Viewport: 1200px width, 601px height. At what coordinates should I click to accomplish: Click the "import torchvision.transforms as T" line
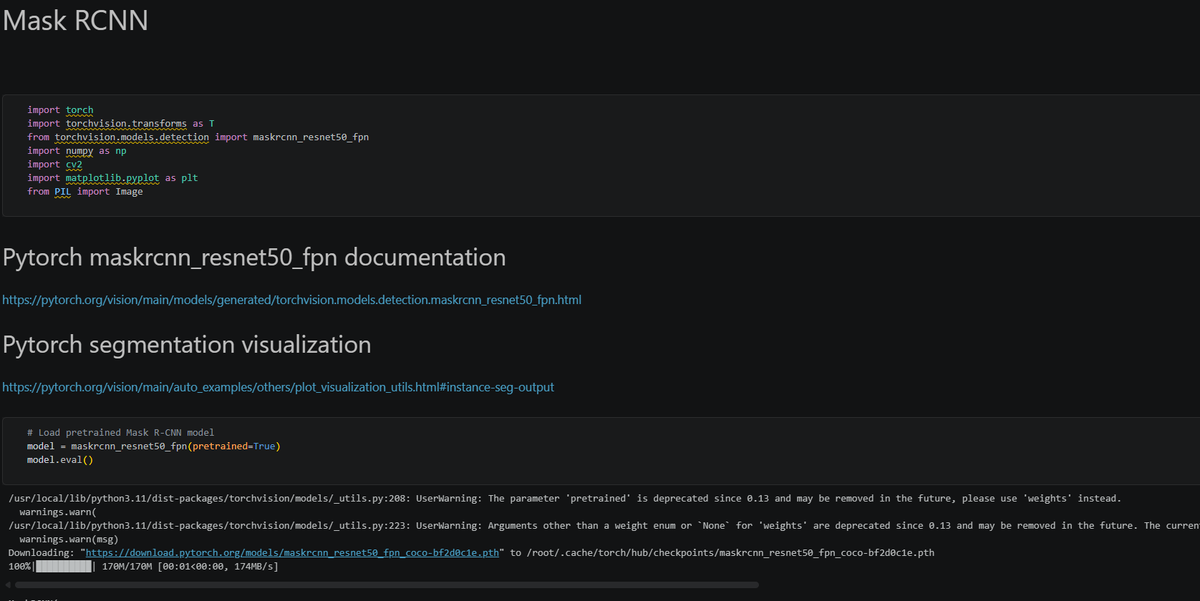pyautogui.click(x=121, y=123)
